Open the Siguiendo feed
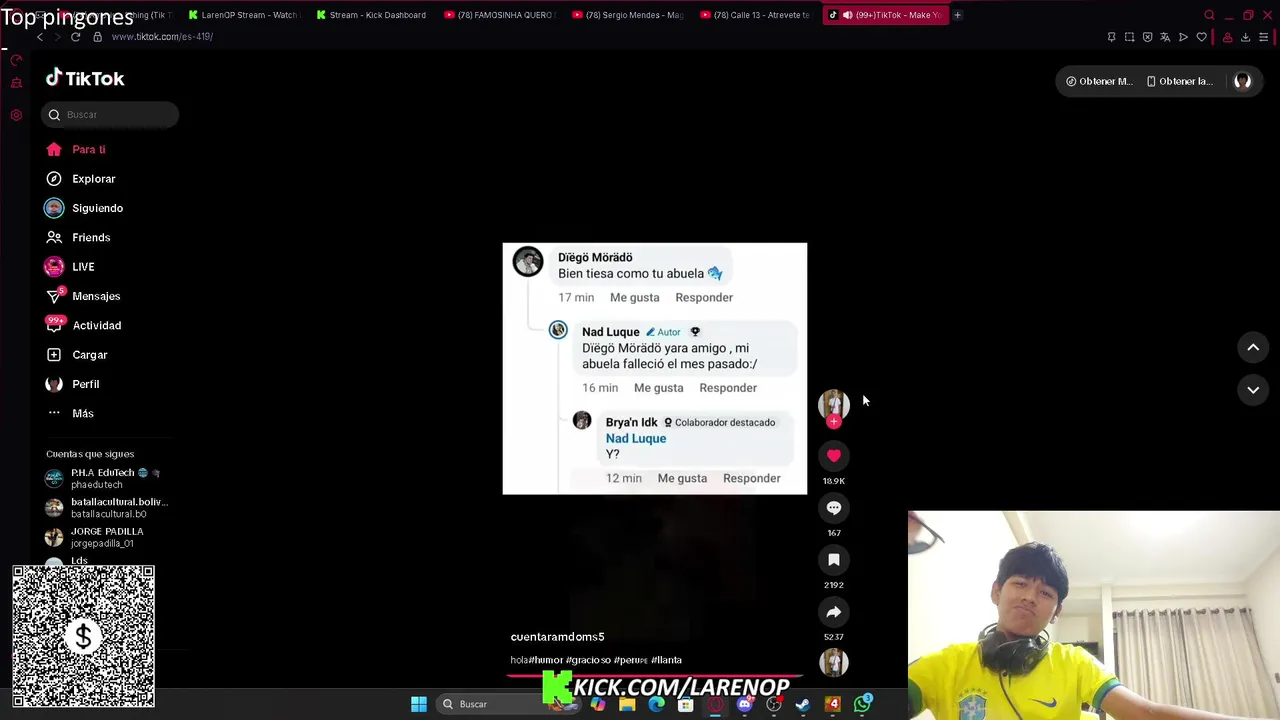This screenshot has width=1280, height=720. [x=84, y=208]
